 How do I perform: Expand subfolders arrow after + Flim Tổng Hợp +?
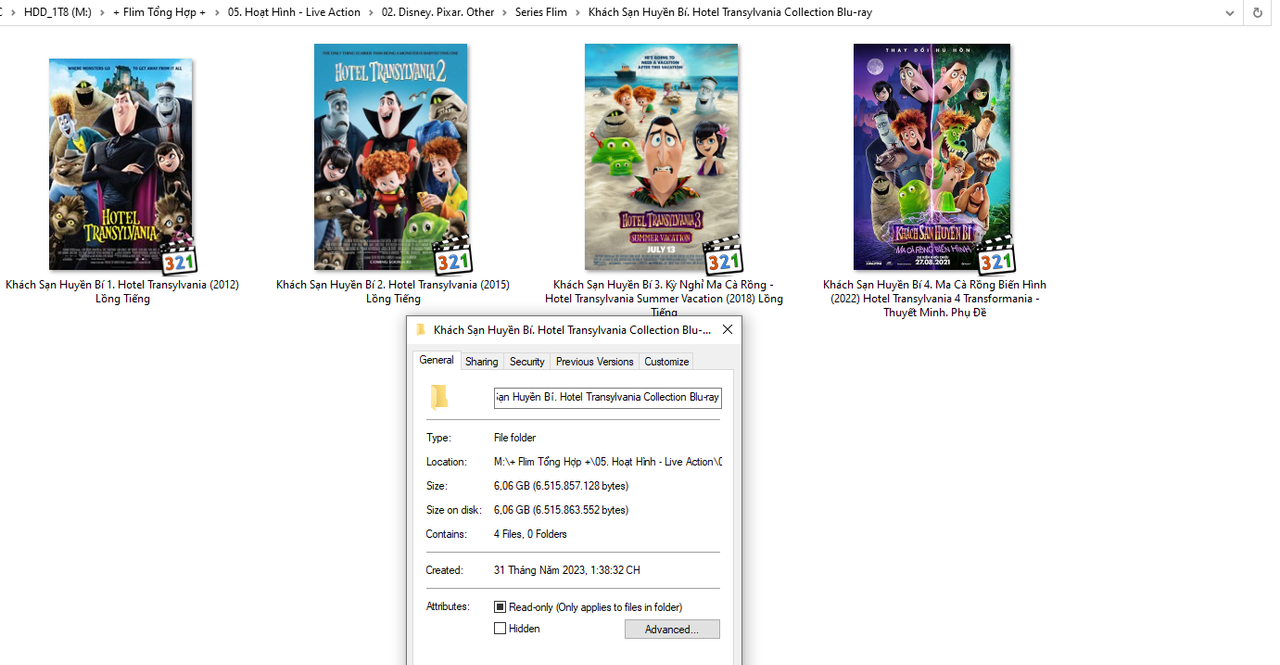click(217, 12)
